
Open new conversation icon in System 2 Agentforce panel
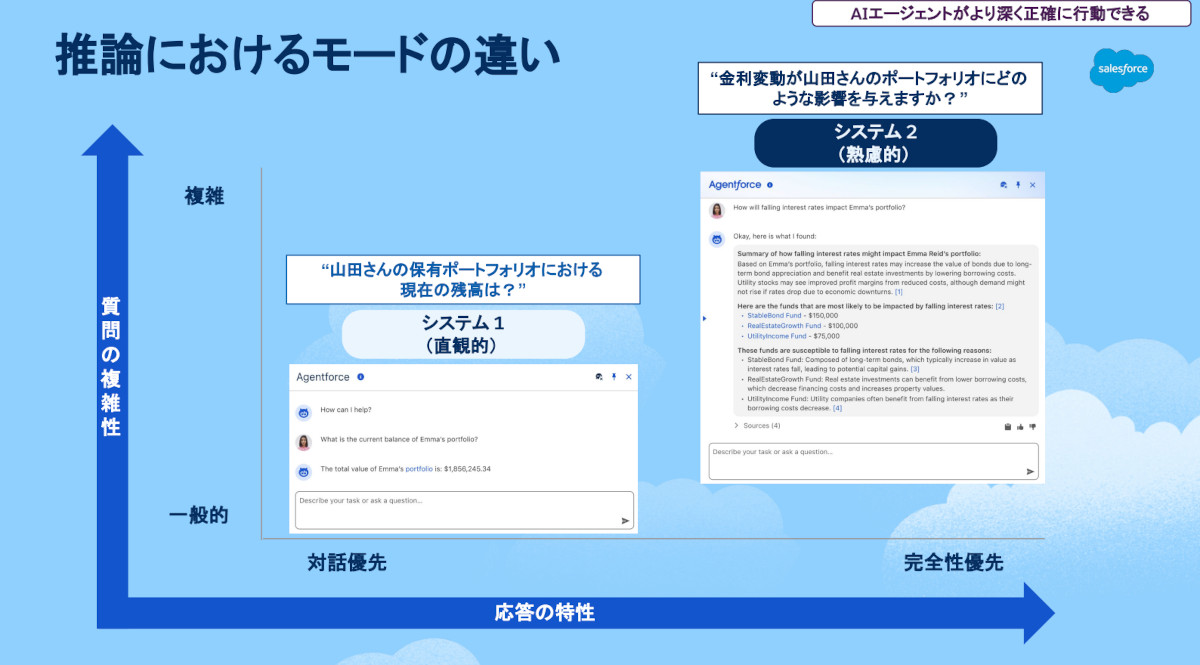[x=1003, y=185]
